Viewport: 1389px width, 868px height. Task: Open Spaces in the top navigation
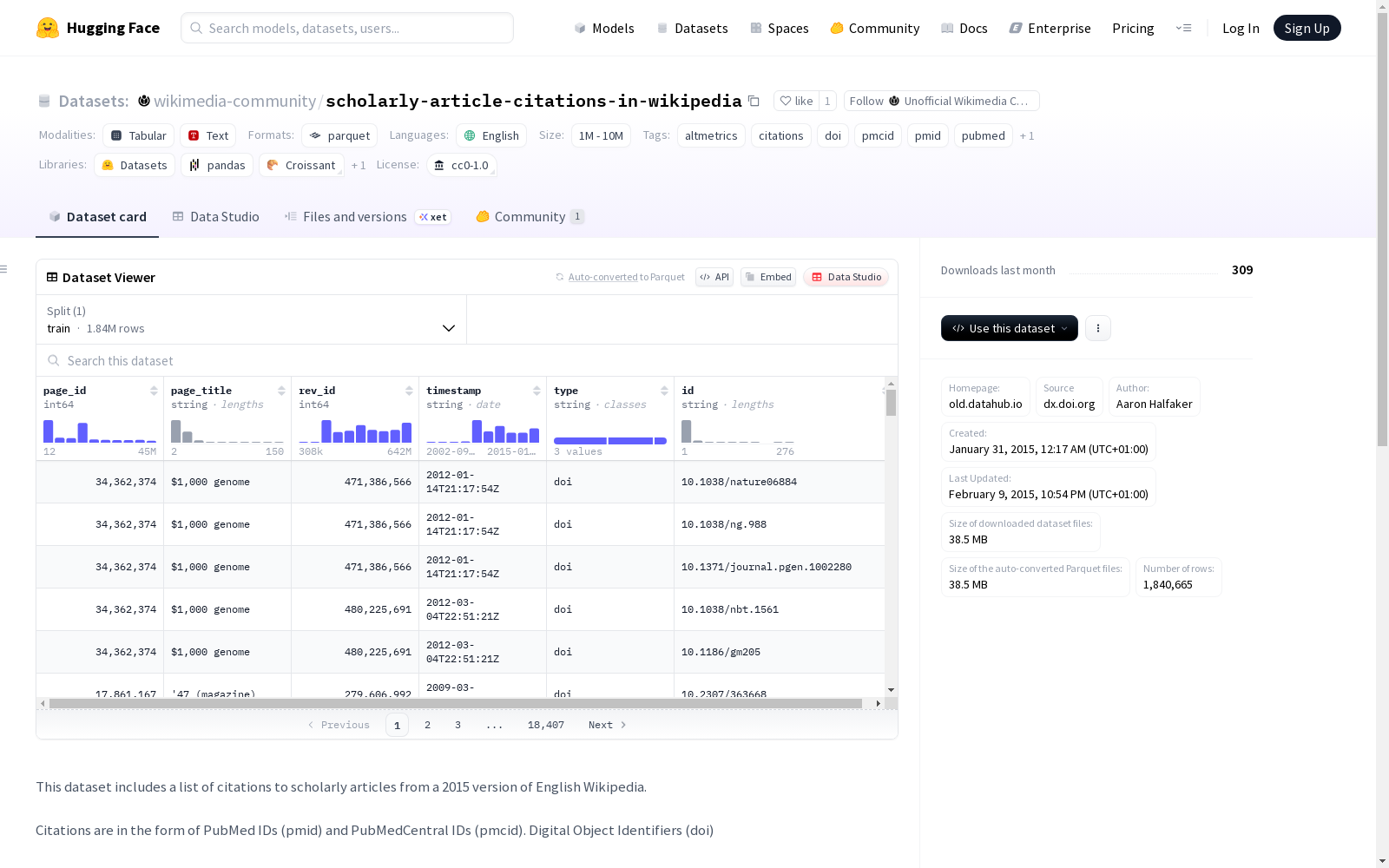click(780, 28)
